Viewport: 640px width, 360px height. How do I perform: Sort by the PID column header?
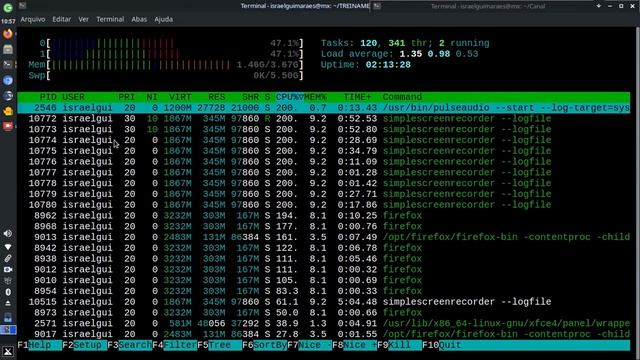48,97
